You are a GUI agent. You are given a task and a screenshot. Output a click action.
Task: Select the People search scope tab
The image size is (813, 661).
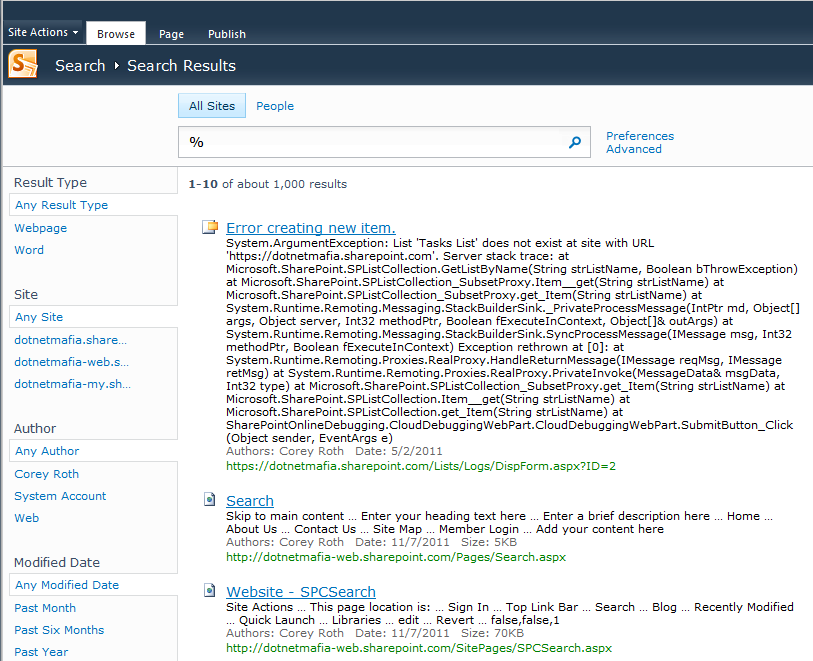pyautogui.click(x=275, y=106)
